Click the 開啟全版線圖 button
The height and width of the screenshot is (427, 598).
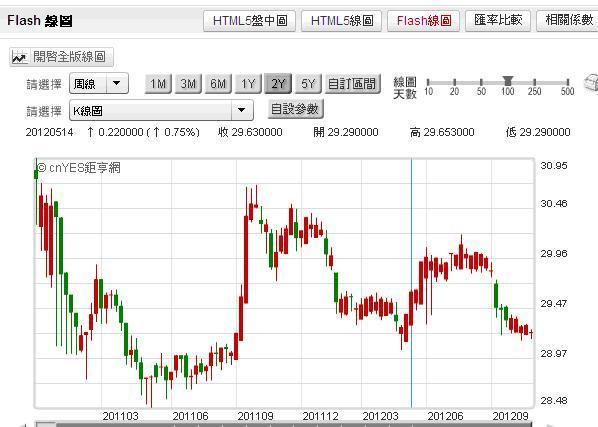[61, 57]
